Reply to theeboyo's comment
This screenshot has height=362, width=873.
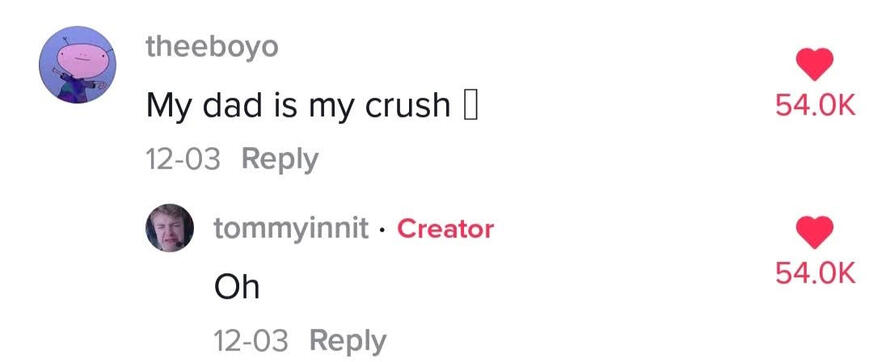280,160
